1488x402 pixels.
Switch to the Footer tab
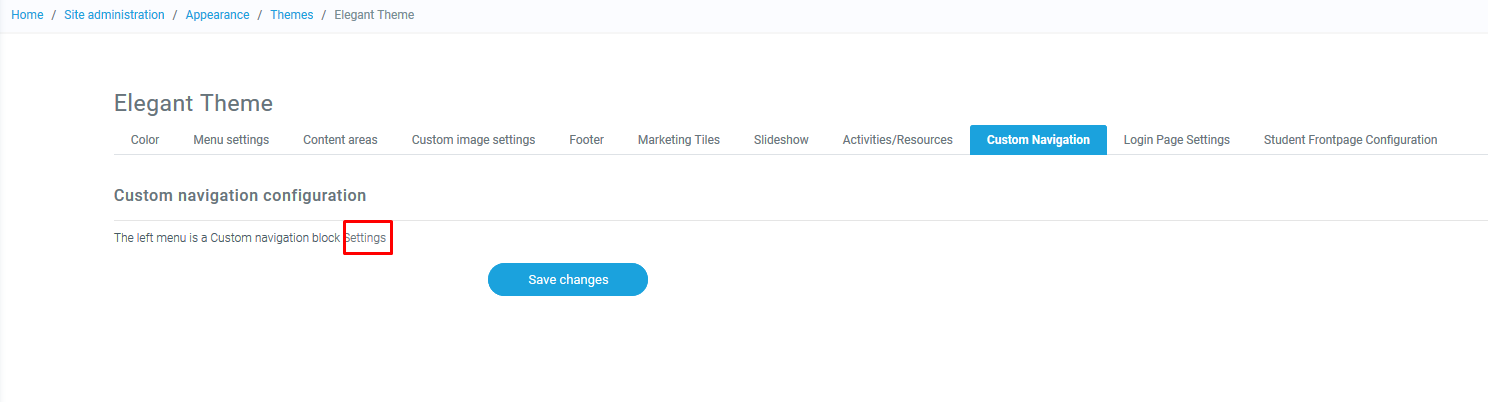pos(586,140)
